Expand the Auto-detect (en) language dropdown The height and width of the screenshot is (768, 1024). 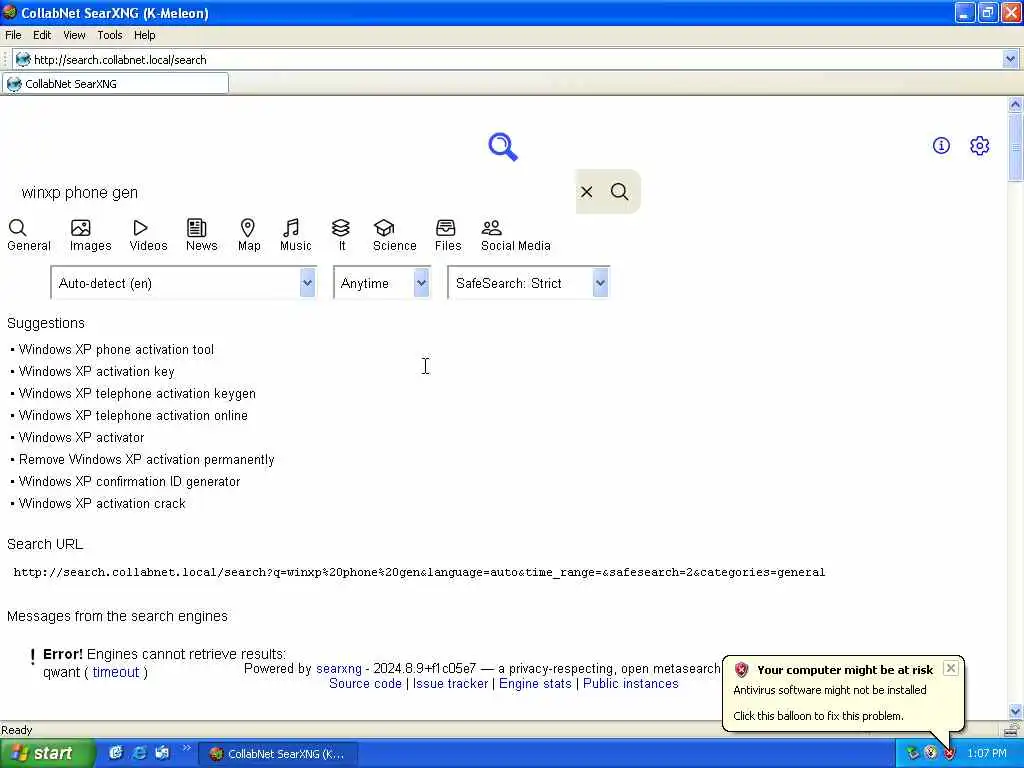184,283
